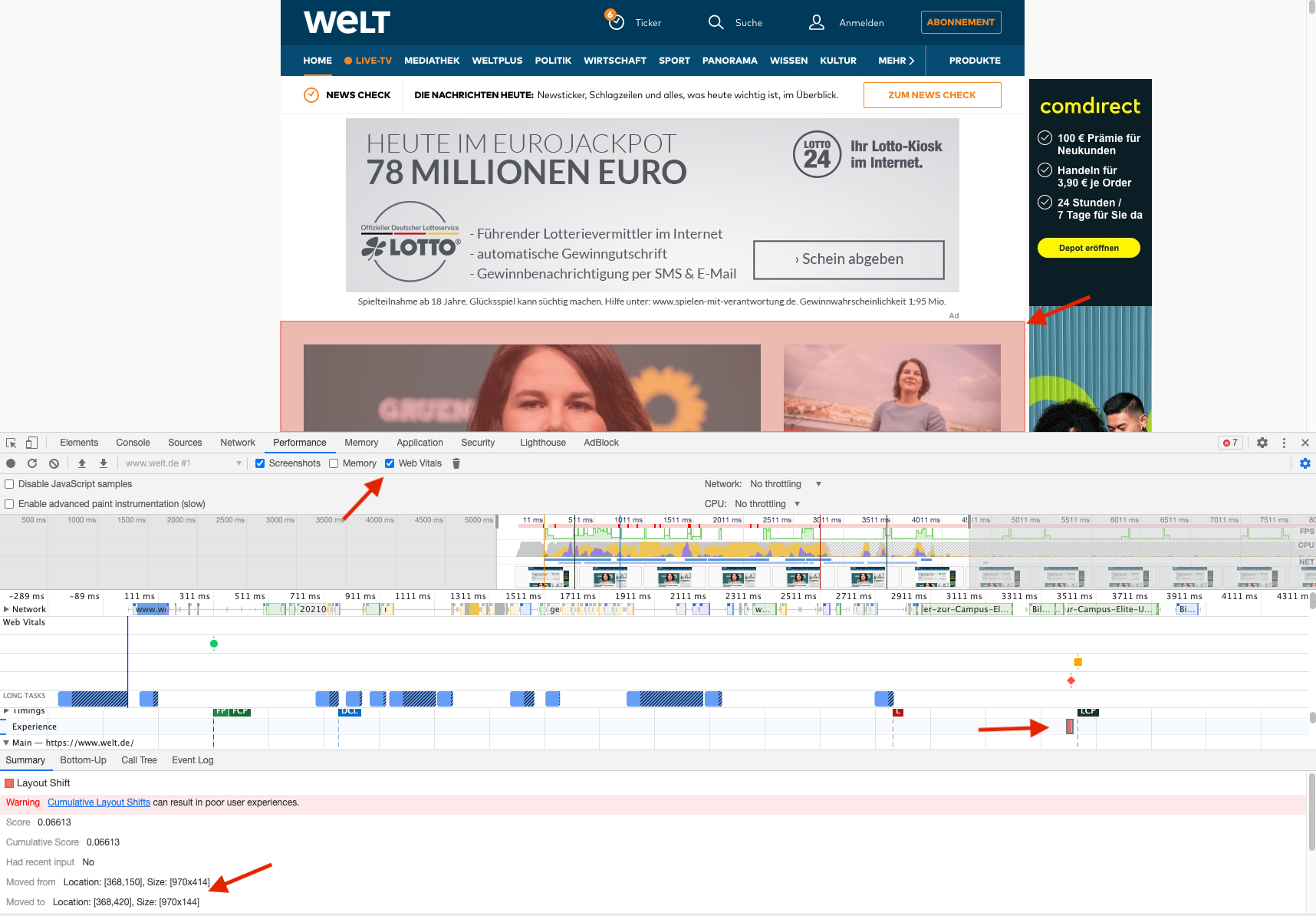1316x916 pixels.
Task: Expand the MEHR navigation menu
Action: 896,61
